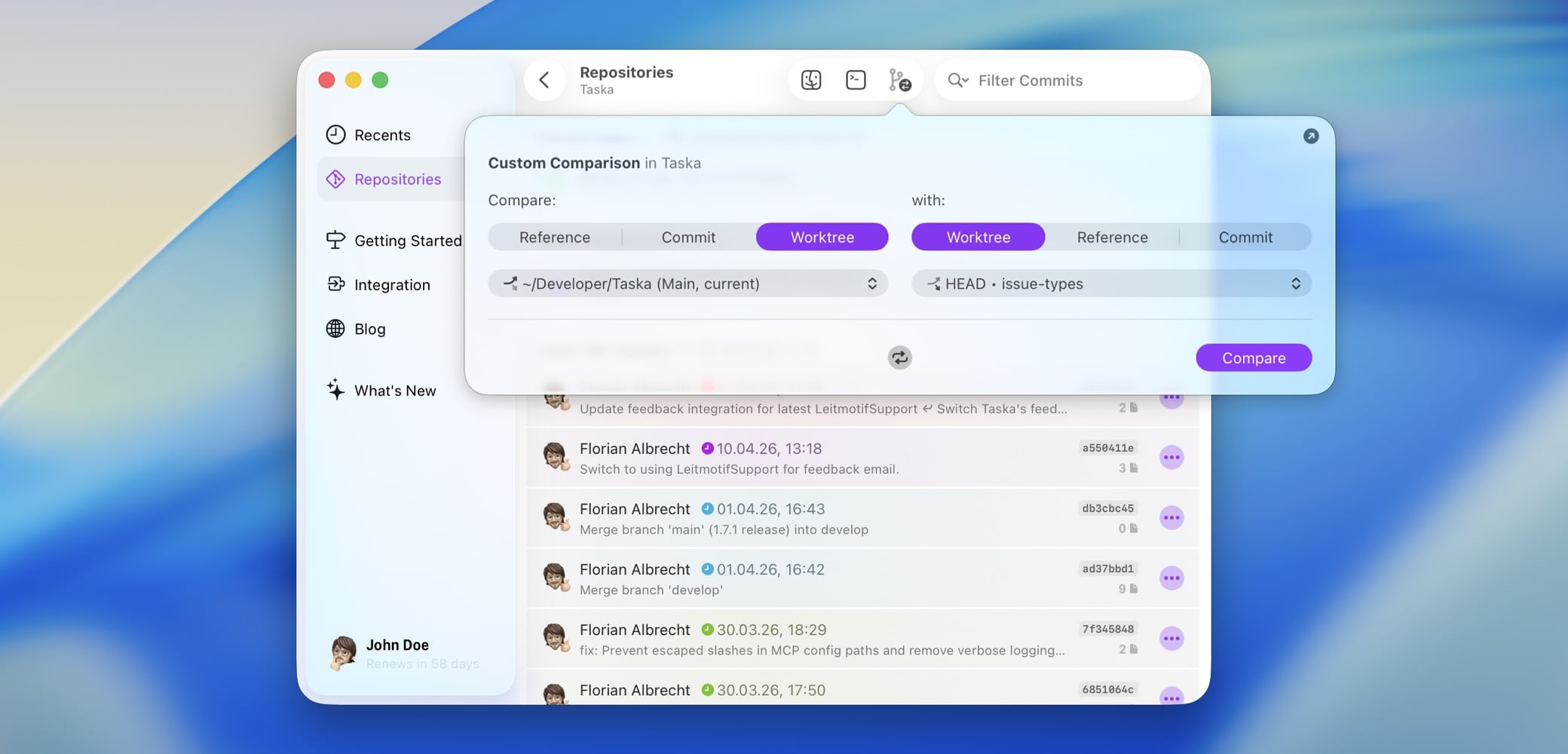Open filter options next to search magnifier
Viewport: 1568px width, 754px height.
tap(958, 80)
